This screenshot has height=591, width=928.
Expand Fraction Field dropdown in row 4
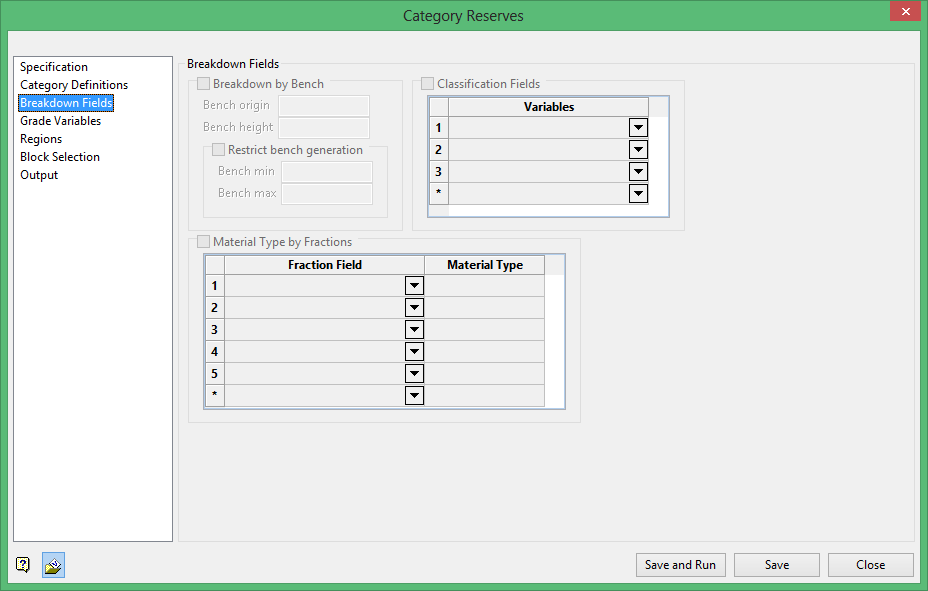tap(414, 352)
